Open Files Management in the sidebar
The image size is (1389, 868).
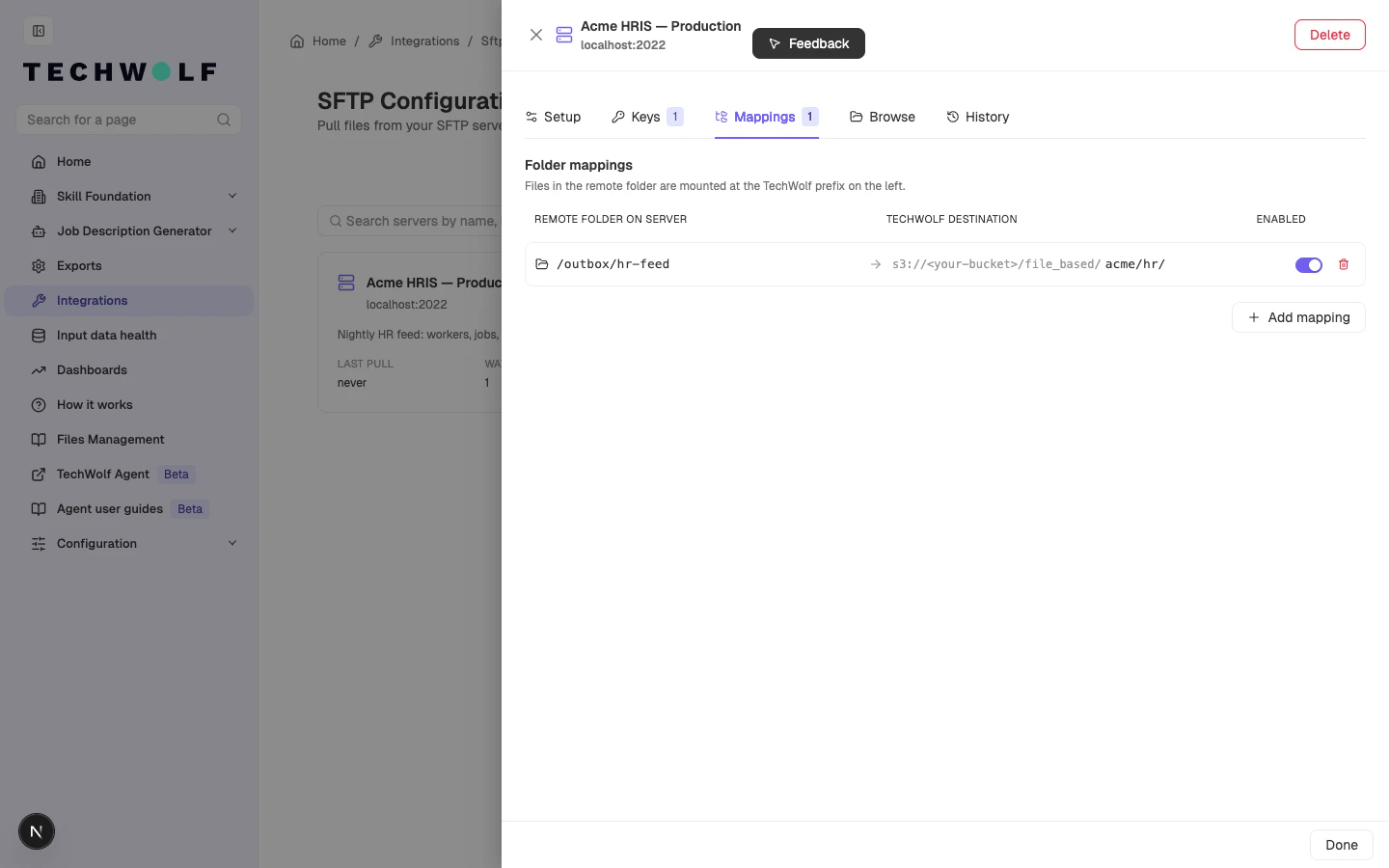[128, 440]
